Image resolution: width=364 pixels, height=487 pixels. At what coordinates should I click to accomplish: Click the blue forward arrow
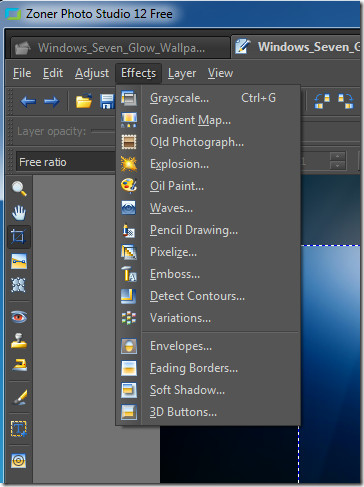click(x=52, y=101)
